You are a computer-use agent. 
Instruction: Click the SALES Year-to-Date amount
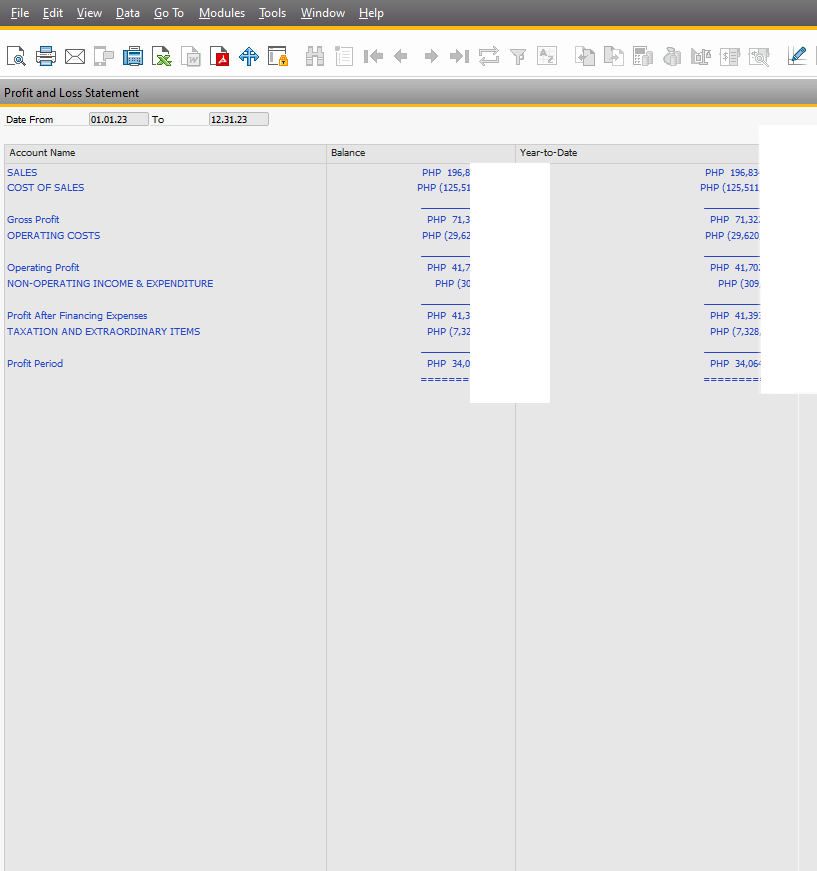pyautogui.click(x=732, y=173)
